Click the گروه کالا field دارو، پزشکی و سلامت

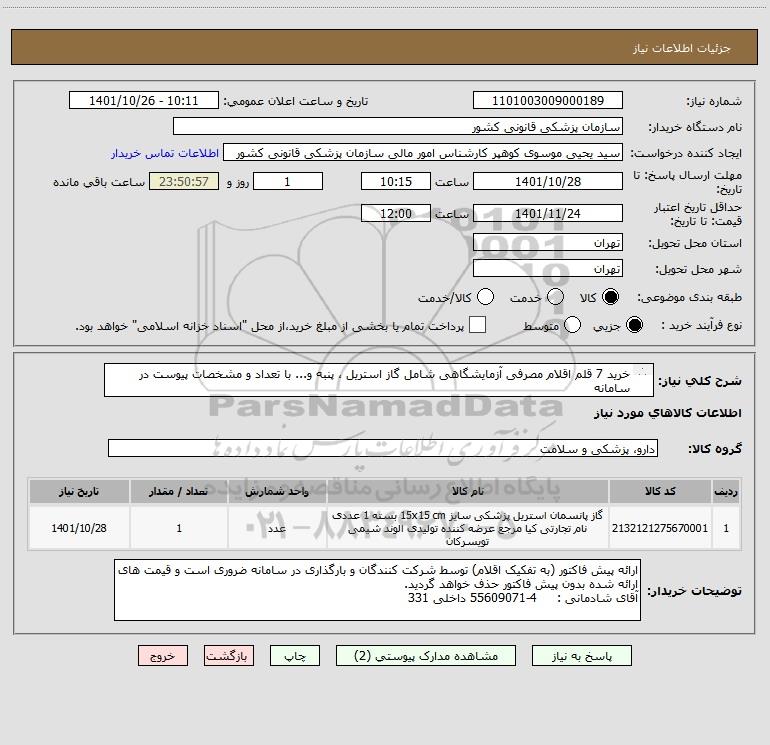[383, 448]
